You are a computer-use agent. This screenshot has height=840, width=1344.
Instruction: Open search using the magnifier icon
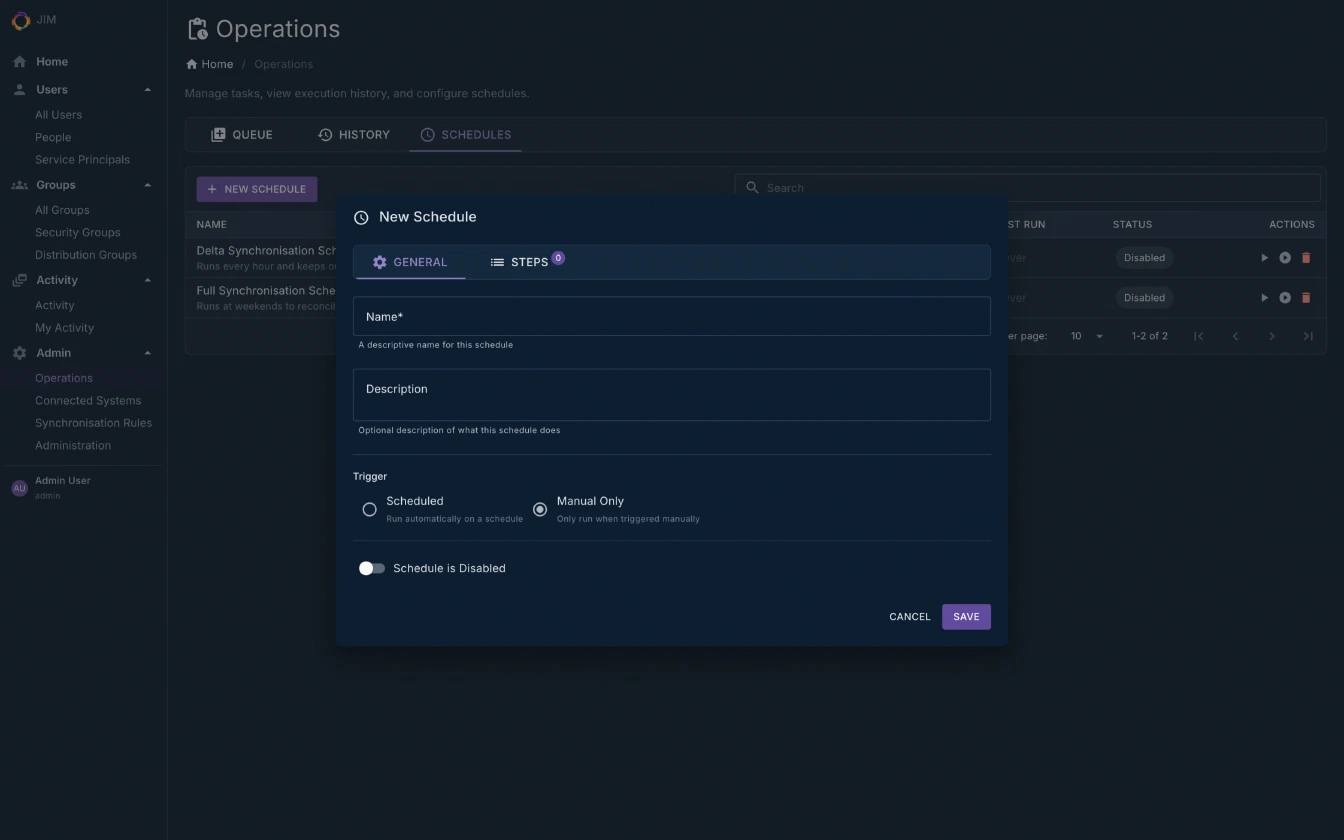click(753, 187)
